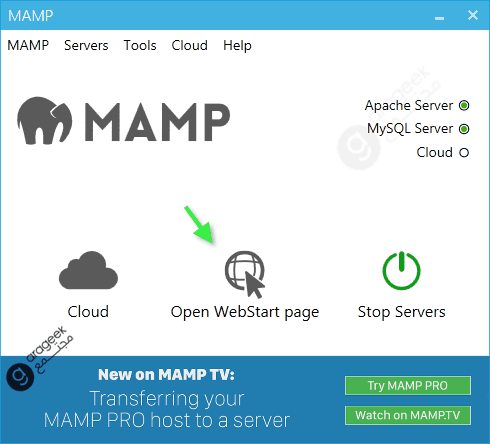The image size is (490, 444).
Task: Click the MAMP elephant logo
Action: pyautogui.click(x=44, y=121)
